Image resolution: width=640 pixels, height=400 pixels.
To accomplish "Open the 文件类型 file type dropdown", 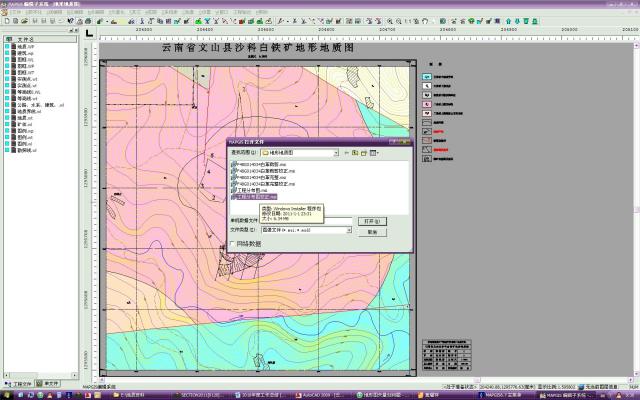I will click(x=350, y=230).
